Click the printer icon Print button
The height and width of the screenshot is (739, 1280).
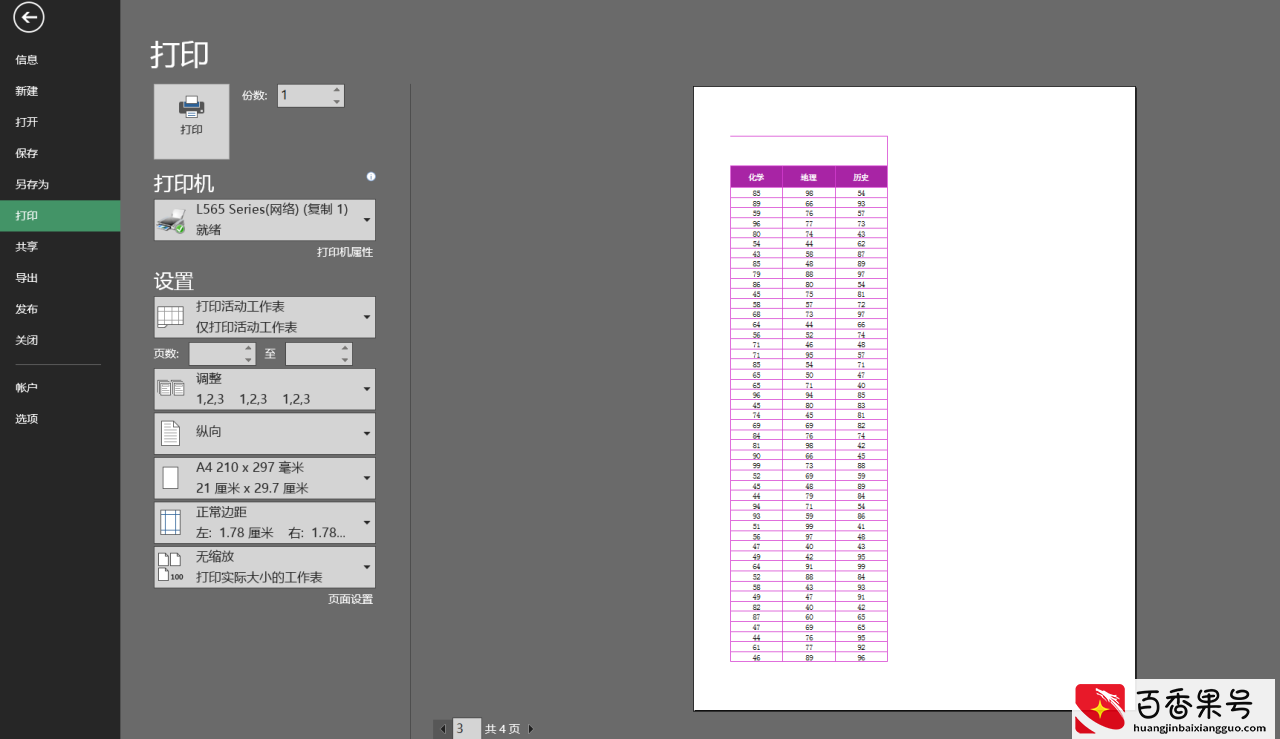191,121
